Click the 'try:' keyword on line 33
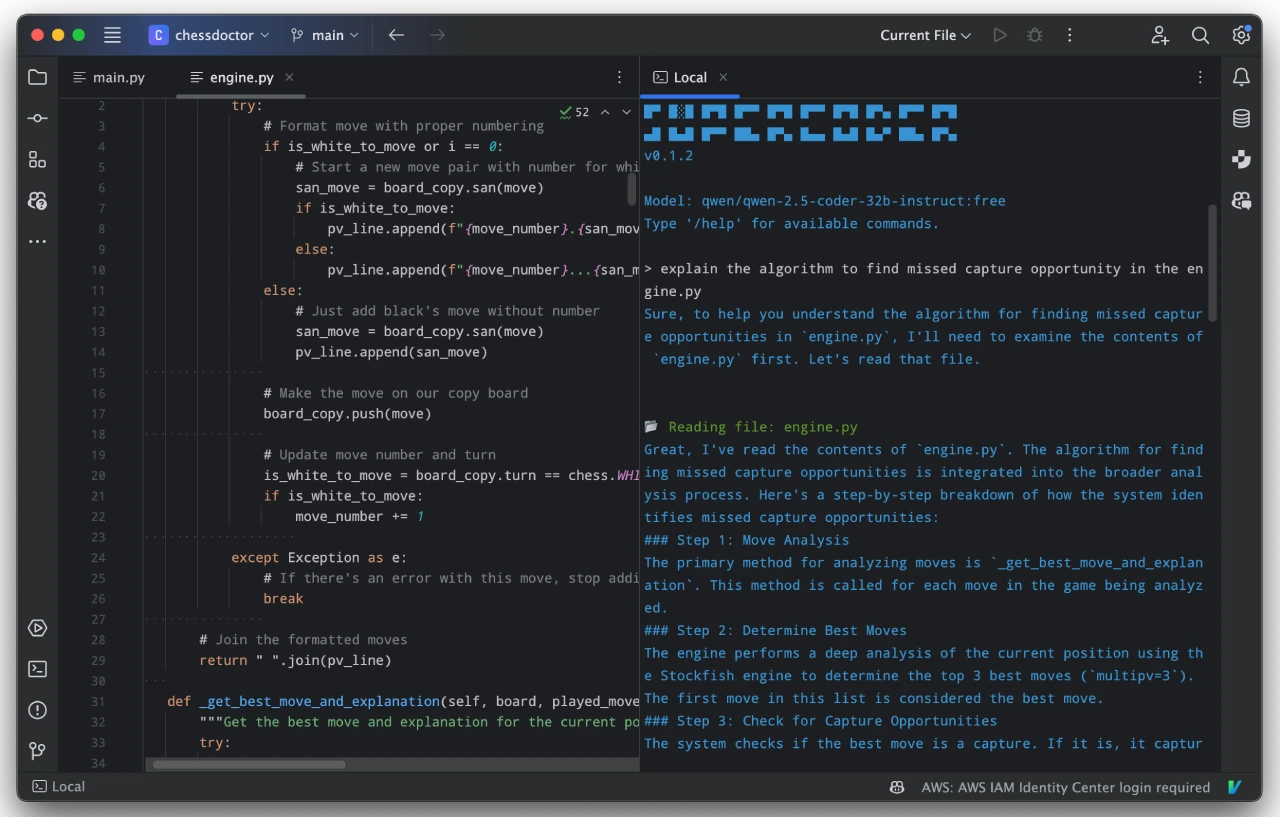 [x=215, y=743]
